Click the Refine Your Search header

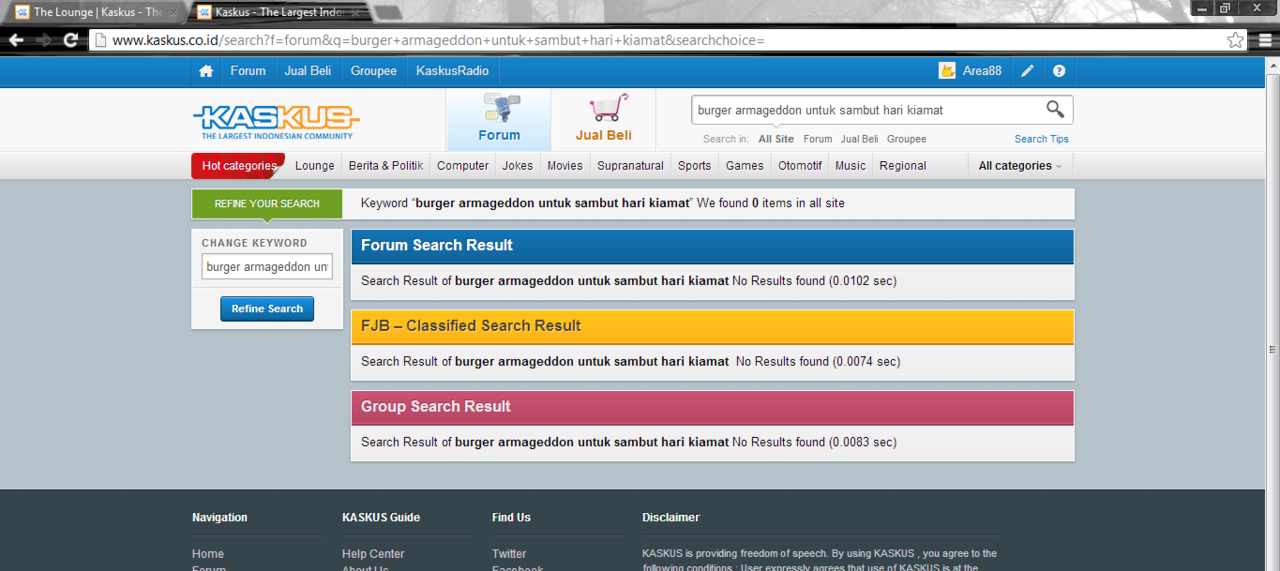pyautogui.click(x=267, y=204)
